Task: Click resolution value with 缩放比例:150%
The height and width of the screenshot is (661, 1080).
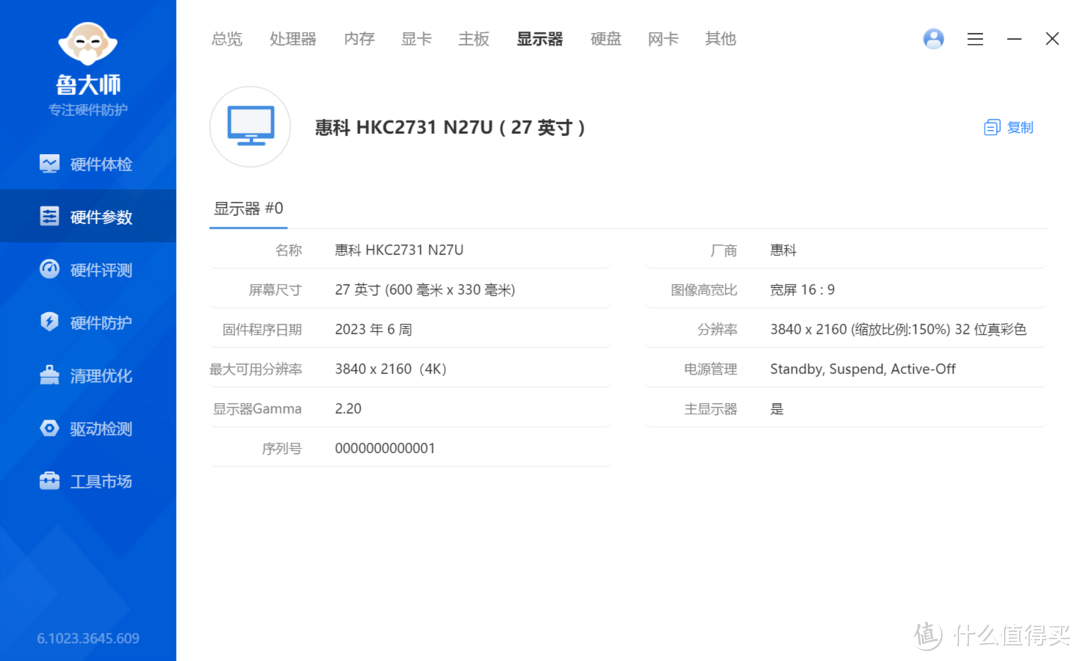Action: tap(898, 329)
